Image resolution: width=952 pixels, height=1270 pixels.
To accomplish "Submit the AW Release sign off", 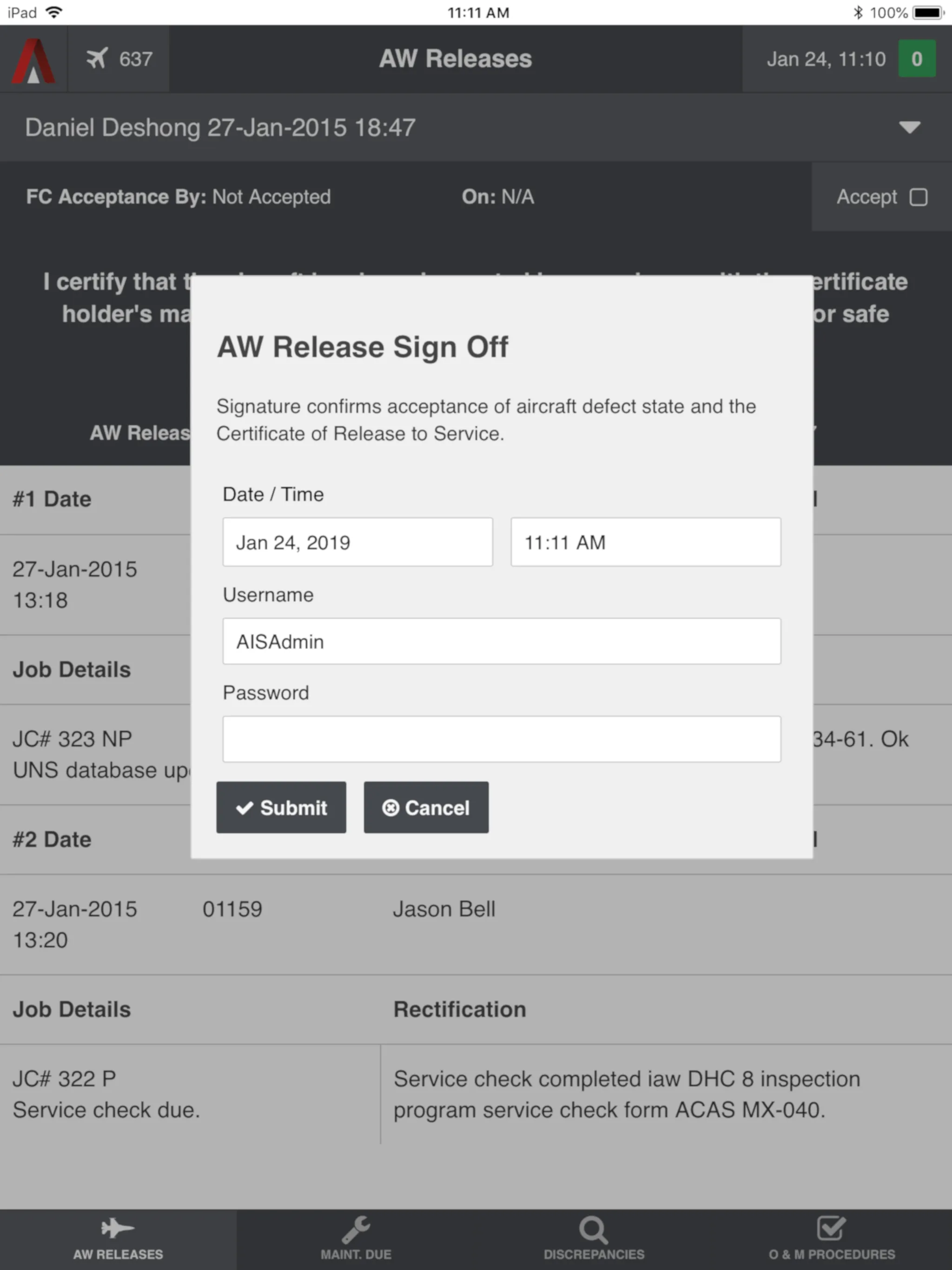I will pyautogui.click(x=281, y=807).
